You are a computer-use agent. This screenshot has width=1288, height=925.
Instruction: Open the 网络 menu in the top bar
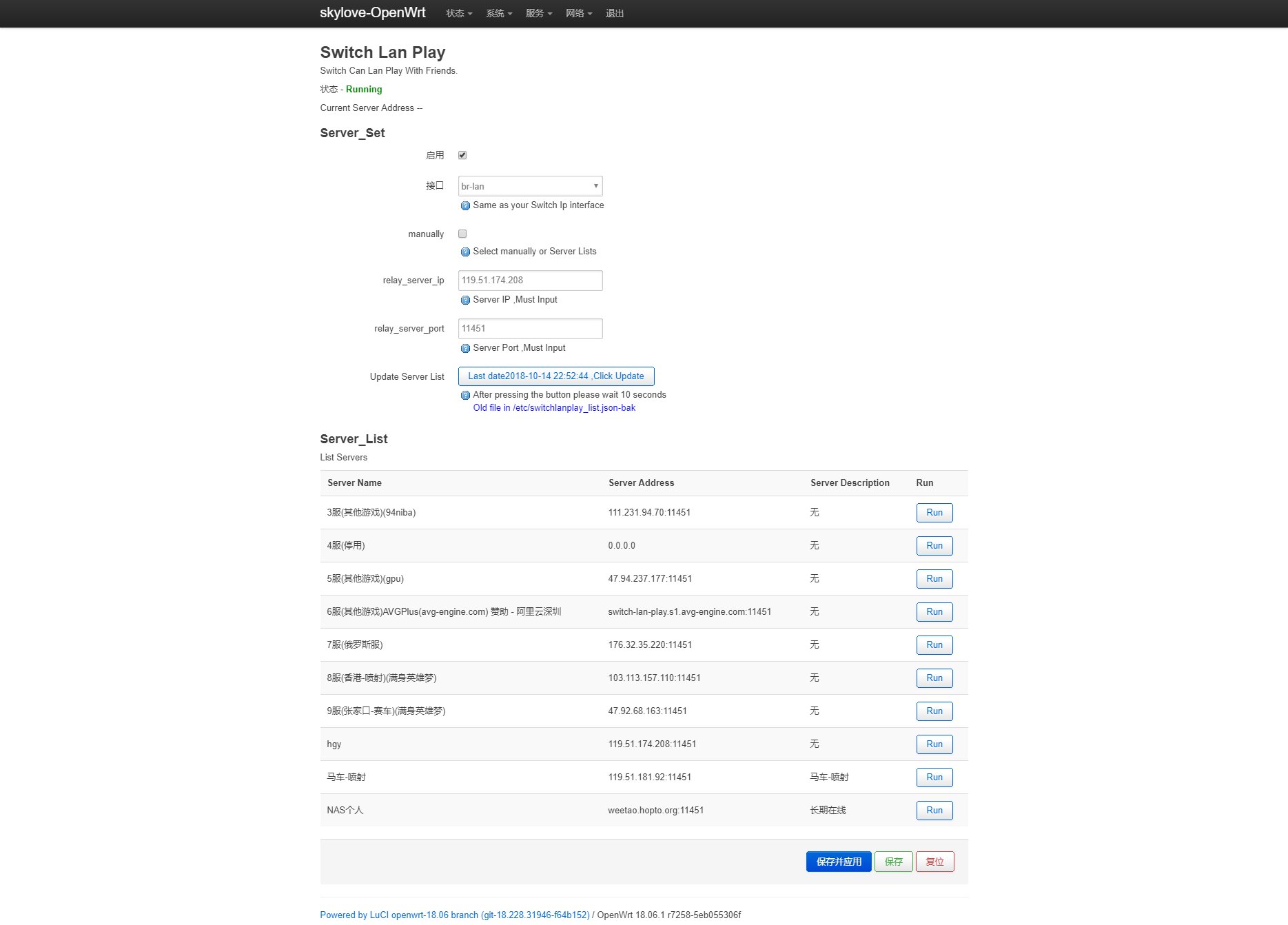click(579, 13)
